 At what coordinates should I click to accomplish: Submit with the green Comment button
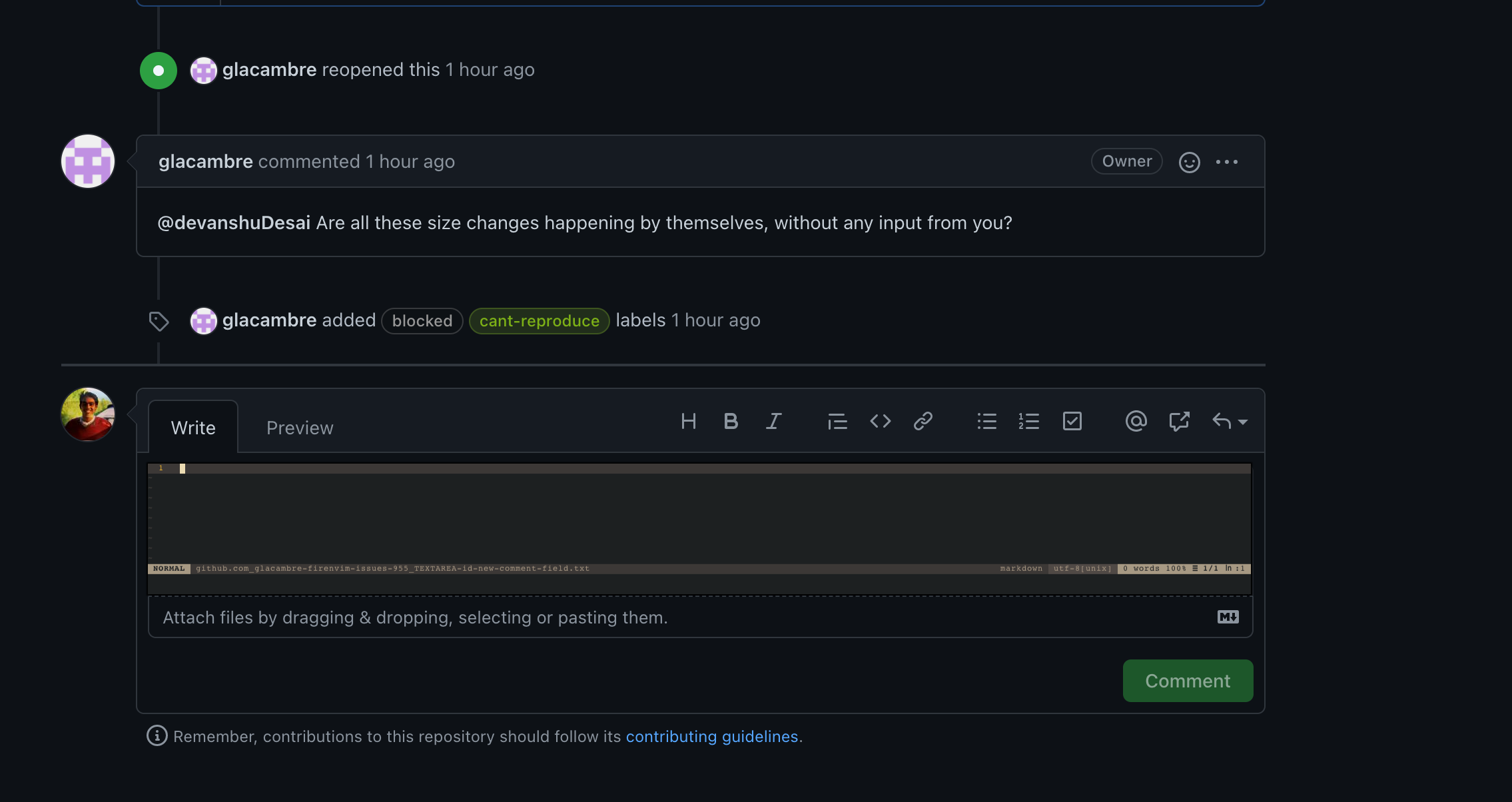pos(1188,681)
